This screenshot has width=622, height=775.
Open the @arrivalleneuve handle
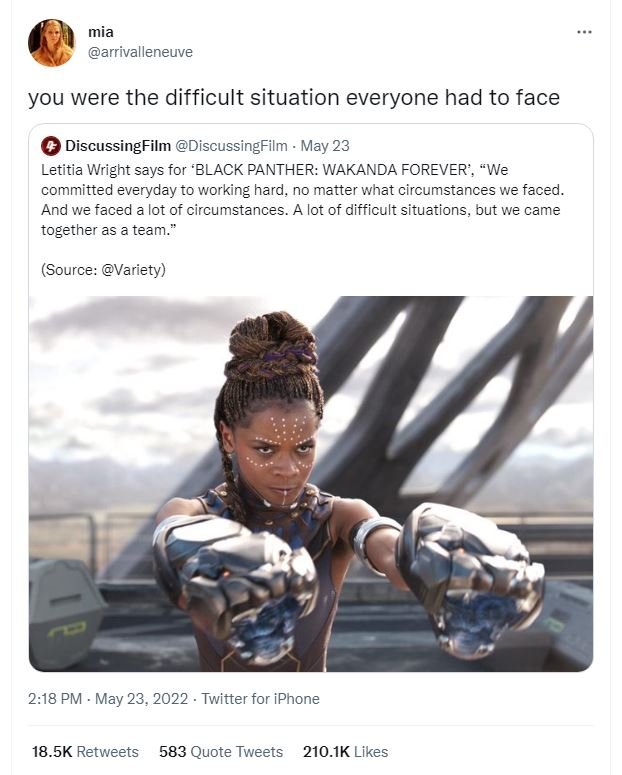(140, 52)
